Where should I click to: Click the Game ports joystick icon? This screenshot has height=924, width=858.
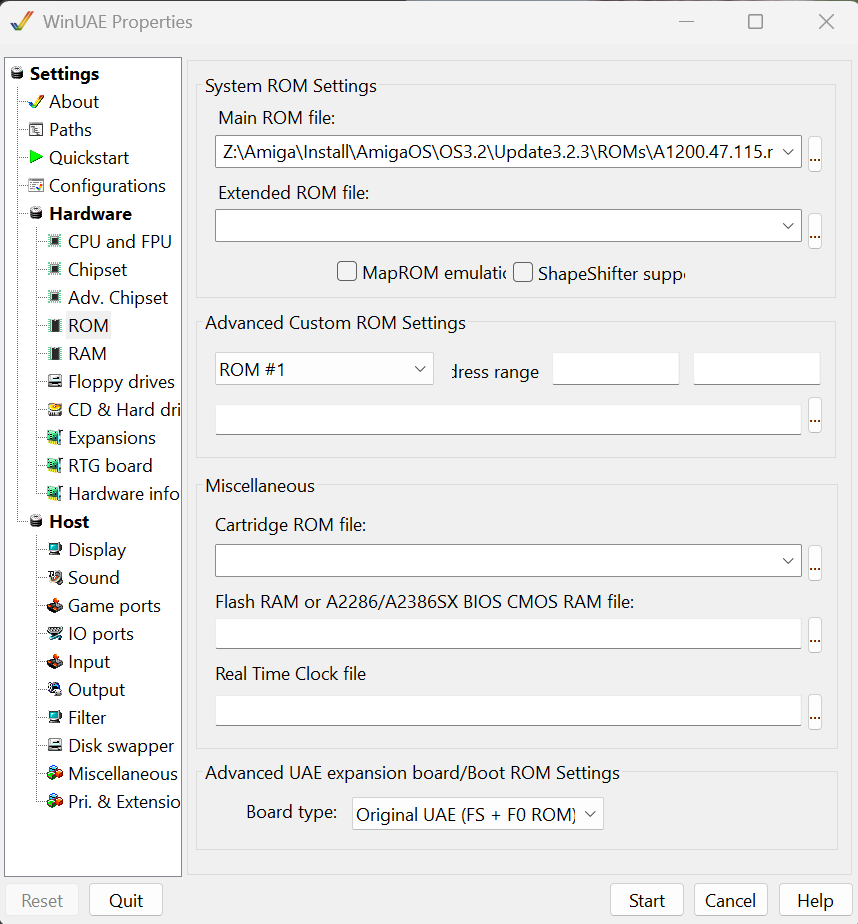pyautogui.click(x=55, y=605)
